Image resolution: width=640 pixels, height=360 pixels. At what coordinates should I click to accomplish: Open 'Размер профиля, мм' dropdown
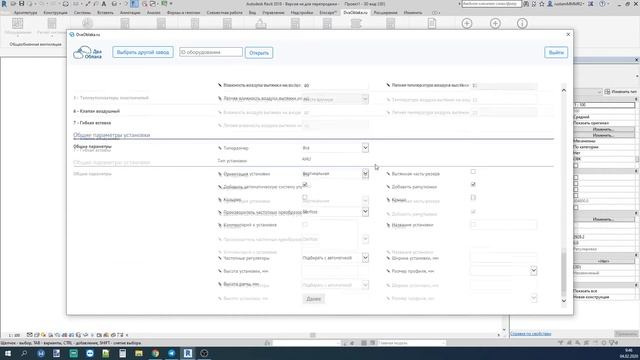533,271
